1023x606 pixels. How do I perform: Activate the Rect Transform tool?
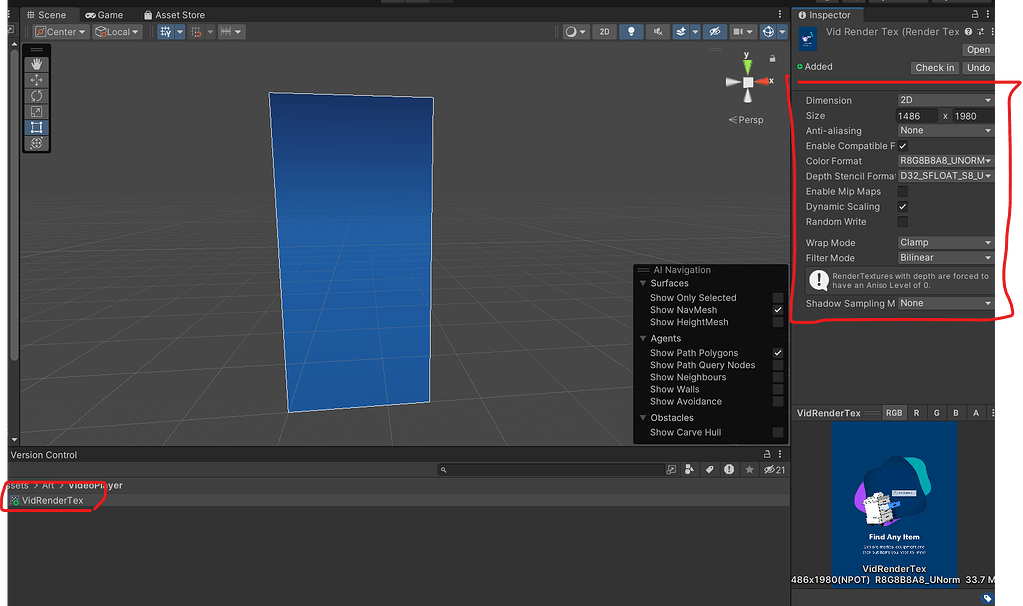click(36, 127)
